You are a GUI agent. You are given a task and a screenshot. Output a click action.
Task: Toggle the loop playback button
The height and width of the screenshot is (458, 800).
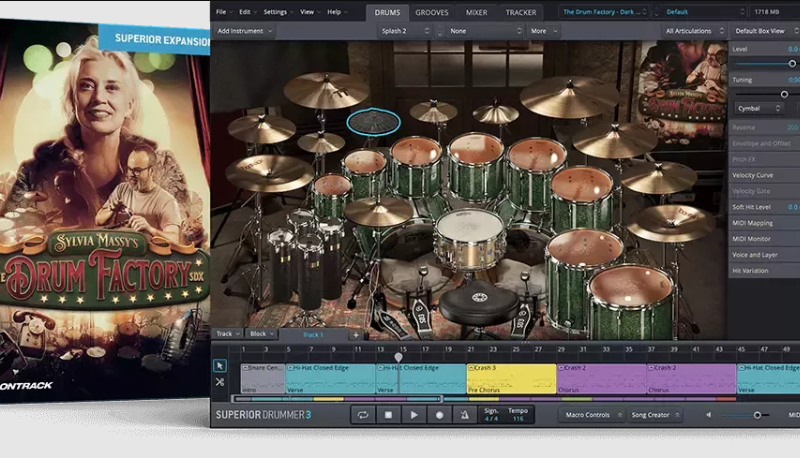[363, 415]
